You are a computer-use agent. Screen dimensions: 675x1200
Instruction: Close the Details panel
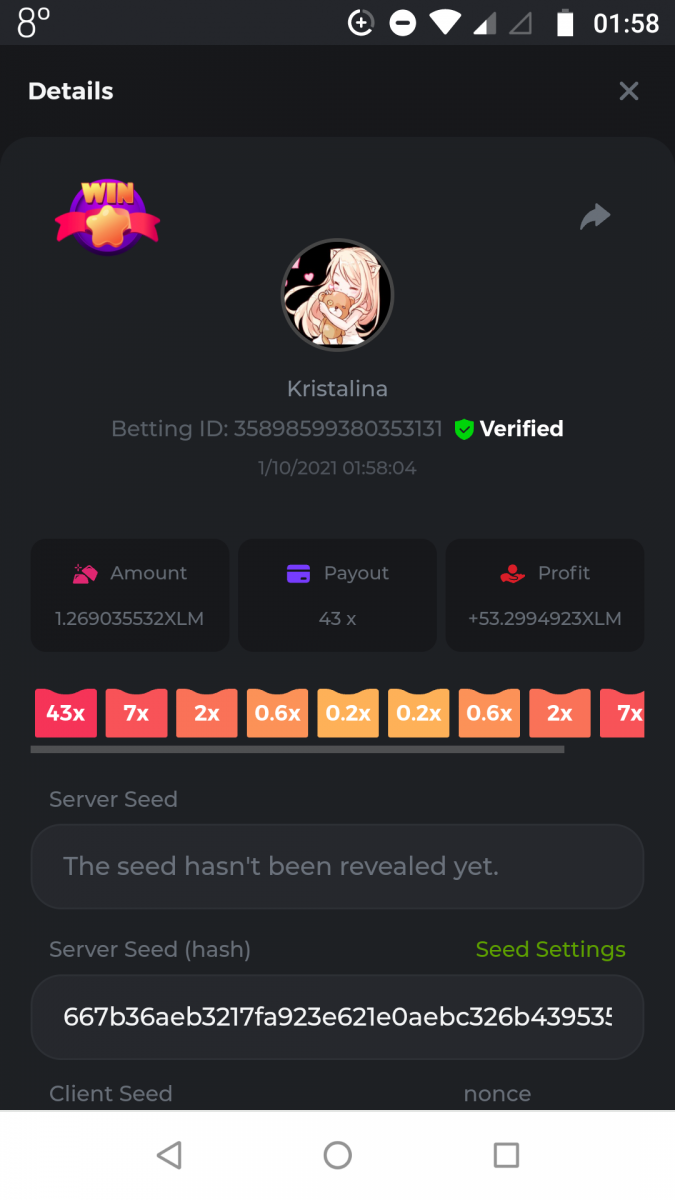tap(629, 91)
